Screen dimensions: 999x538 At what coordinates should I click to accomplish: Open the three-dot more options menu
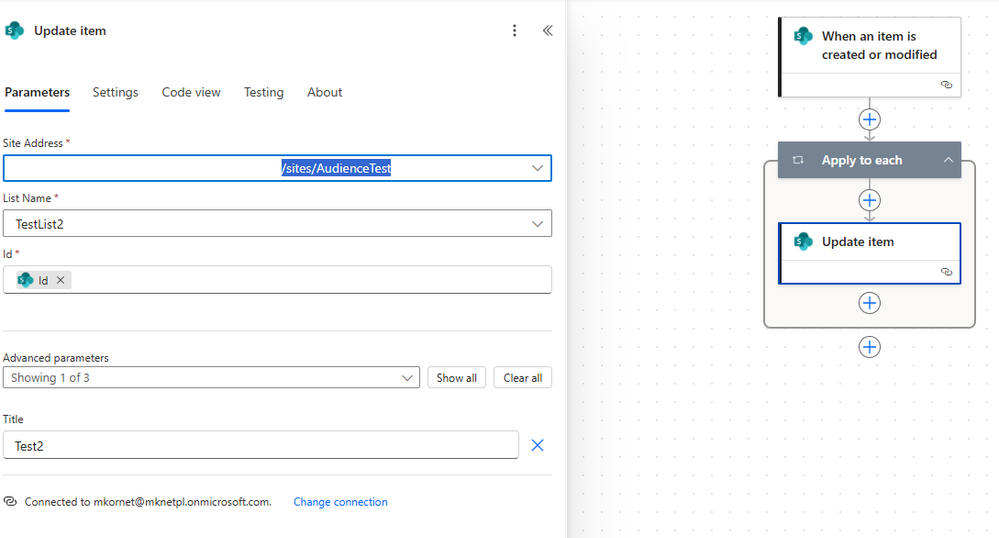tap(514, 31)
